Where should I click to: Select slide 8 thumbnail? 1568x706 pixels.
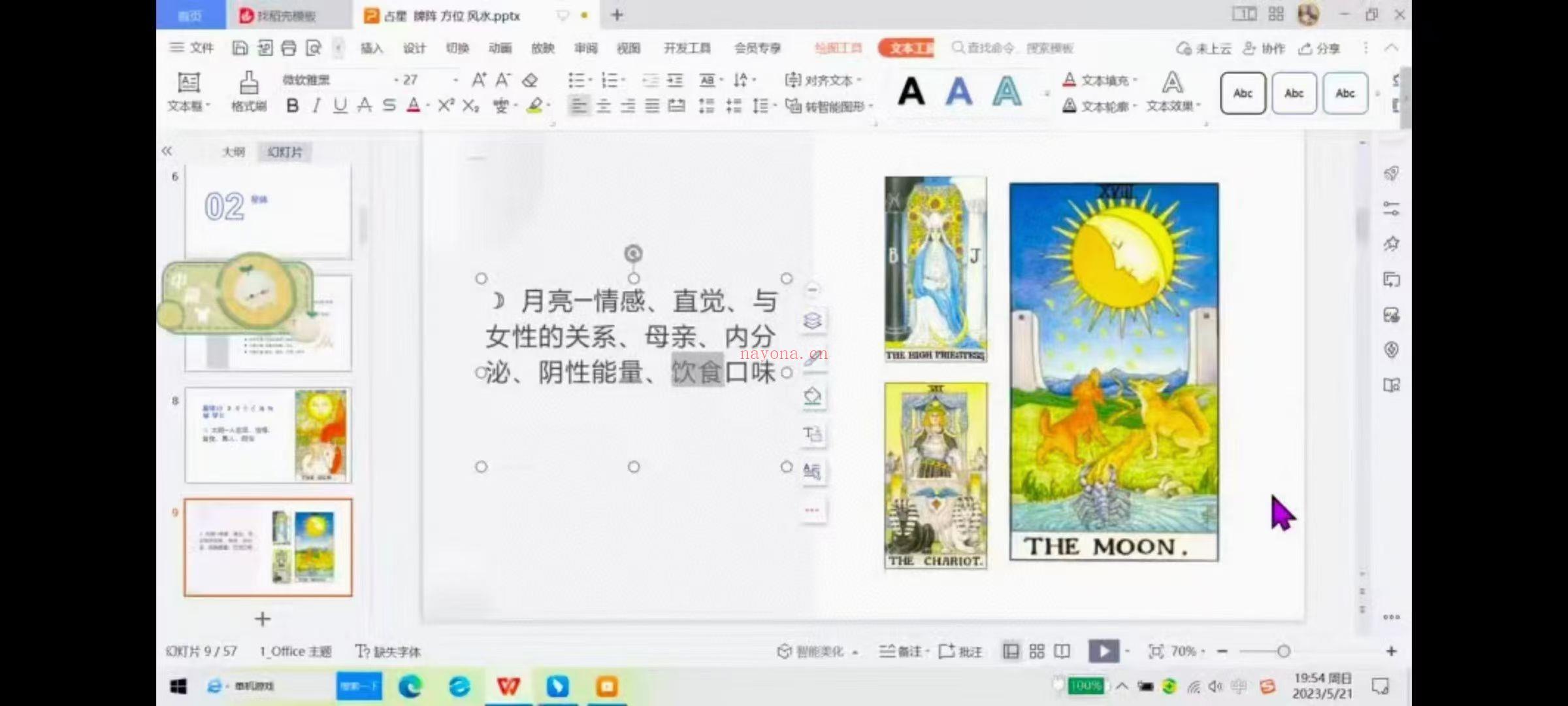268,435
